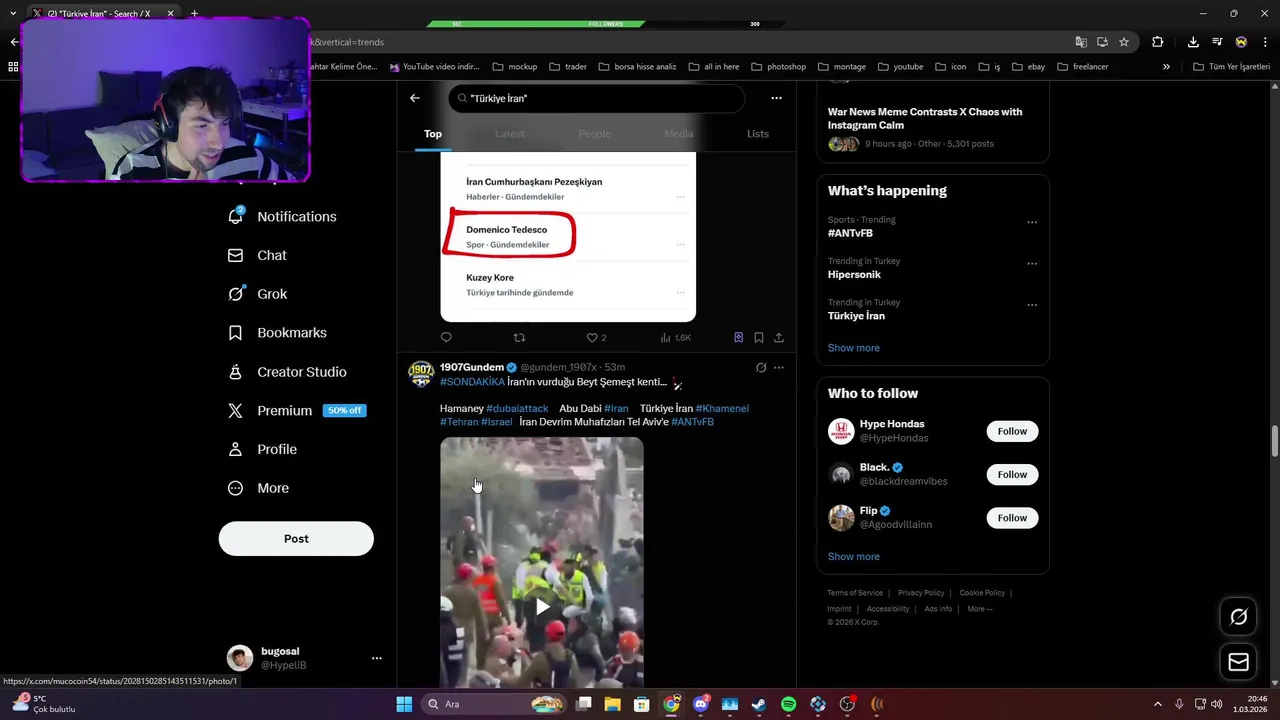The width and height of the screenshot is (1280, 720).
Task: Click the Windows taskbar search box Ara
Action: (x=493, y=704)
